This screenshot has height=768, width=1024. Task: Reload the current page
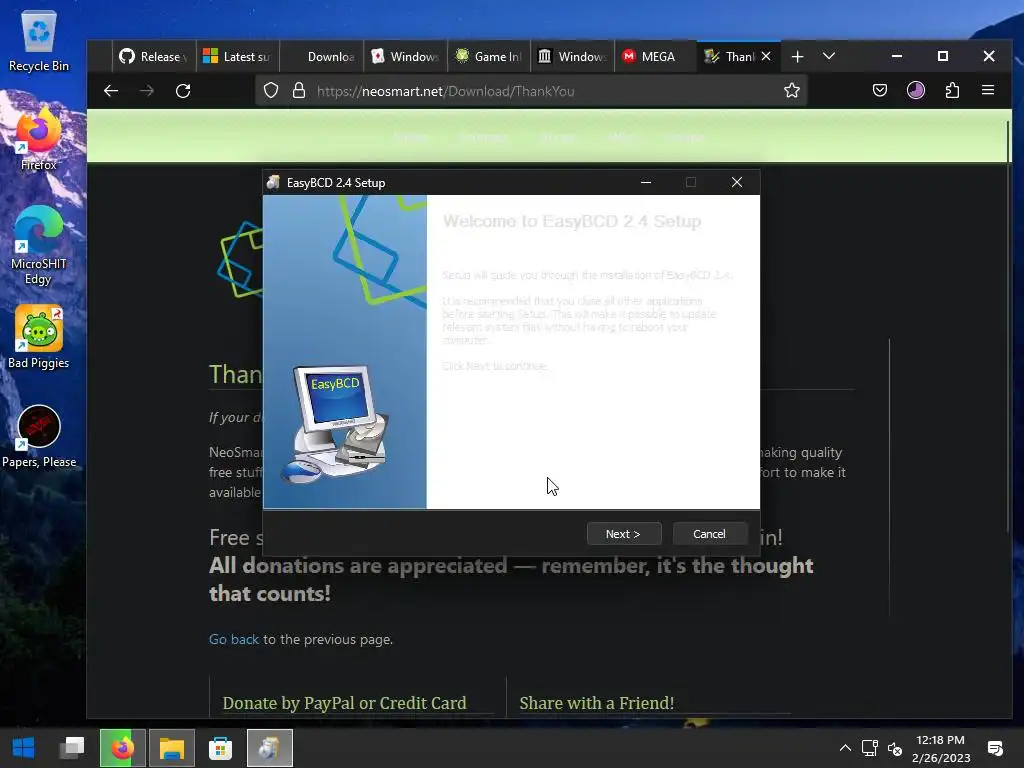(183, 91)
